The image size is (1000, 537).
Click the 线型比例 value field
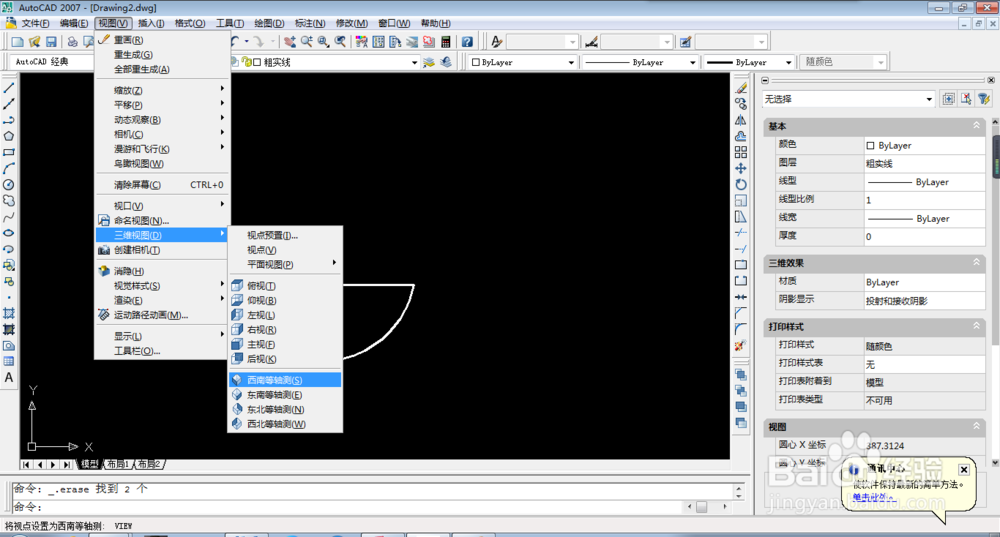tap(924, 200)
